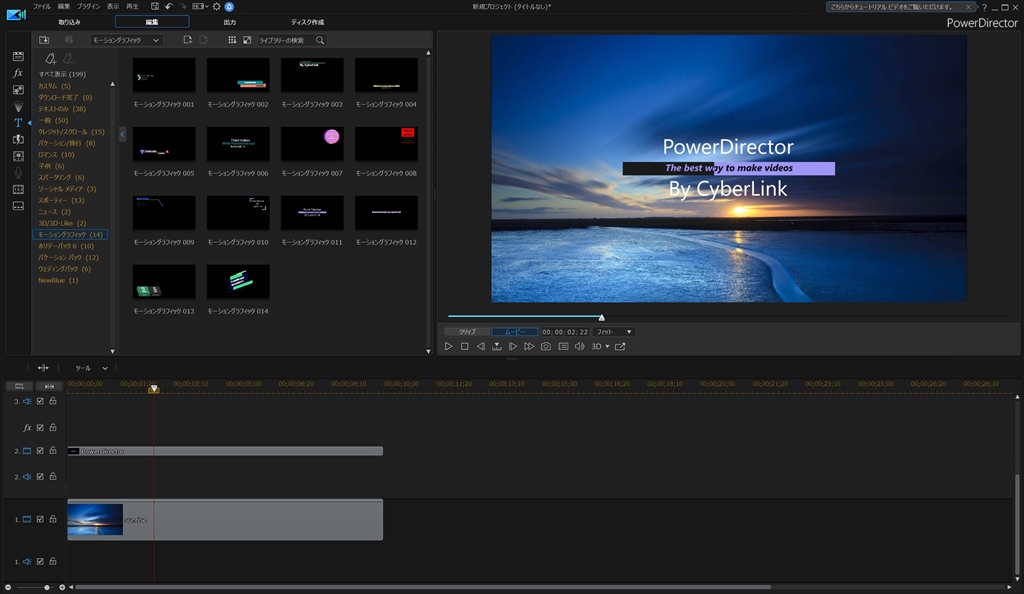Step to previous frame in preview
Screen dimensions: 1024x594
pyautogui.click(x=481, y=347)
